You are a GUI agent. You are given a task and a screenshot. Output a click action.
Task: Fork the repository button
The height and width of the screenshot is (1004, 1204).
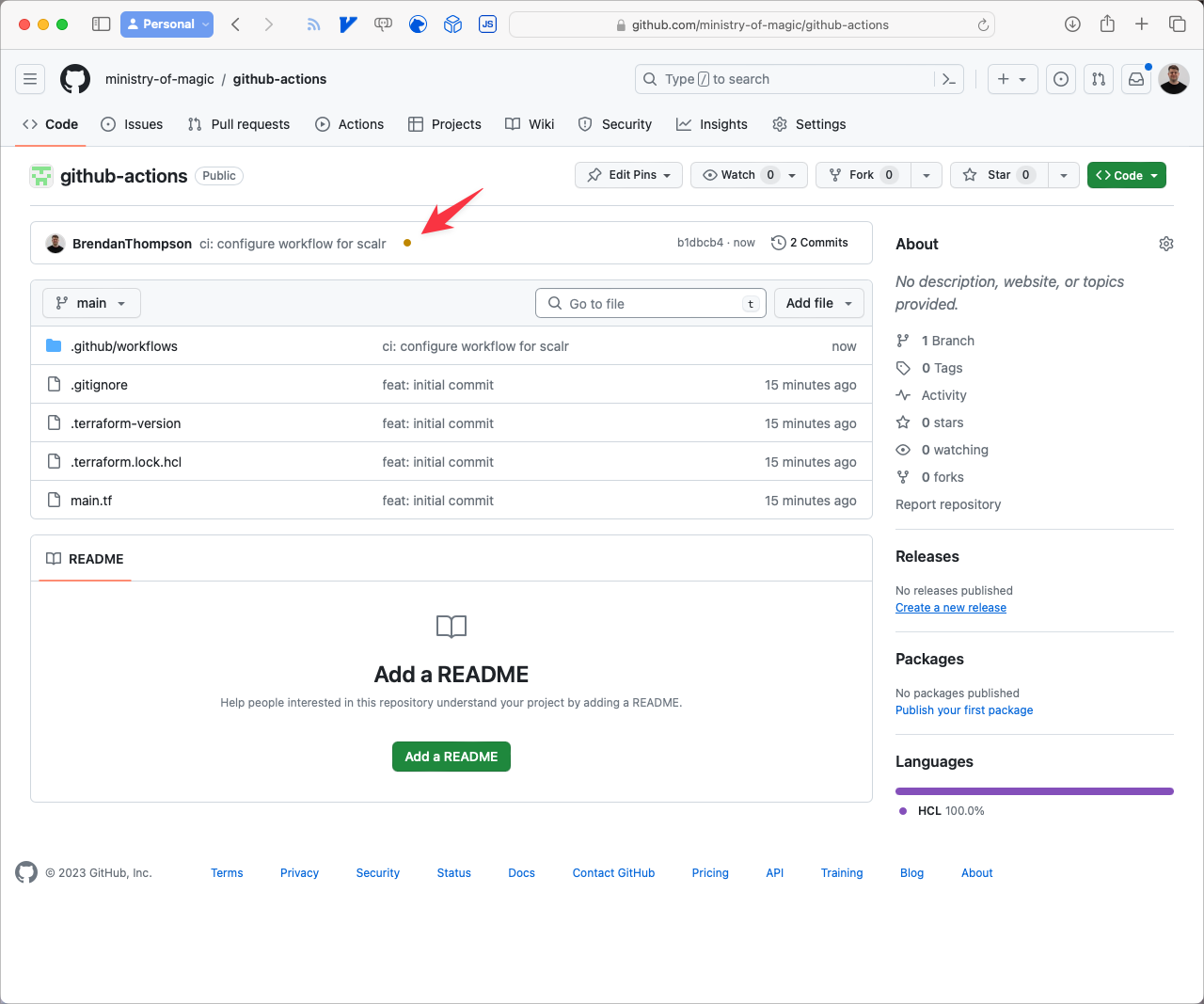(863, 175)
